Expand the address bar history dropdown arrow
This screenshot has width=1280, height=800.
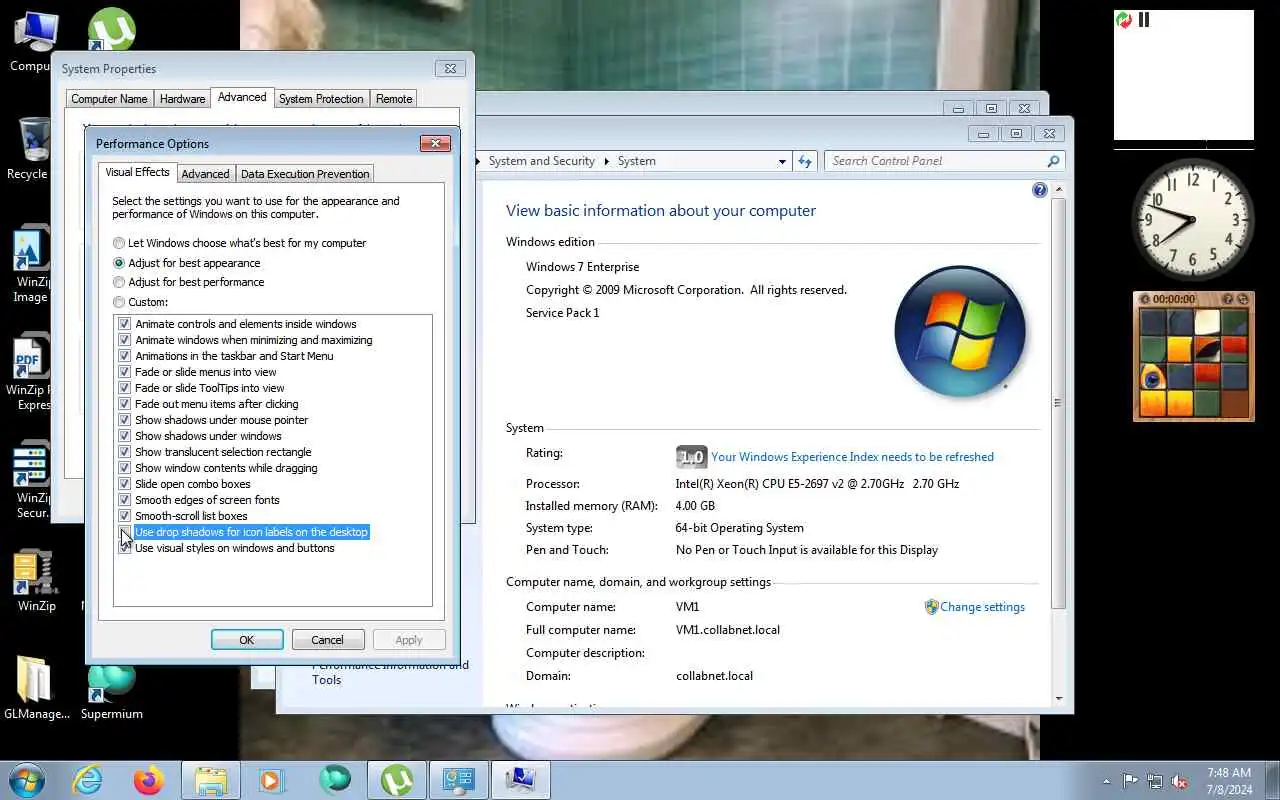point(782,161)
